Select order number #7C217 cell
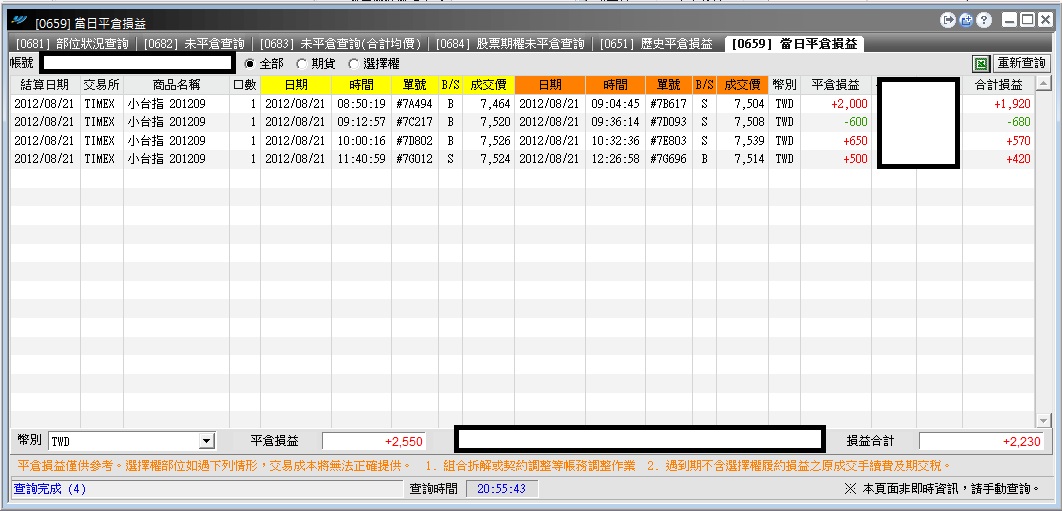The image size is (1062, 511). (x=415, y=122)
